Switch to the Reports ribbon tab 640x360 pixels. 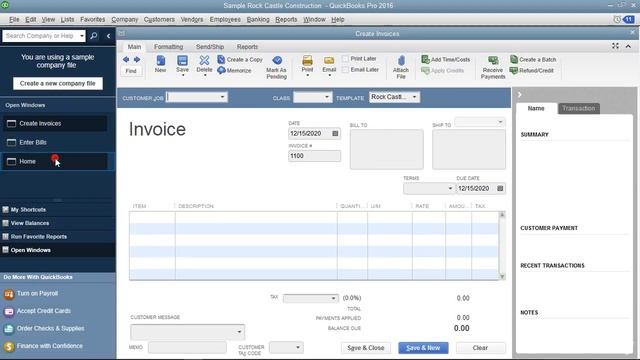click(x=247, y=47)
